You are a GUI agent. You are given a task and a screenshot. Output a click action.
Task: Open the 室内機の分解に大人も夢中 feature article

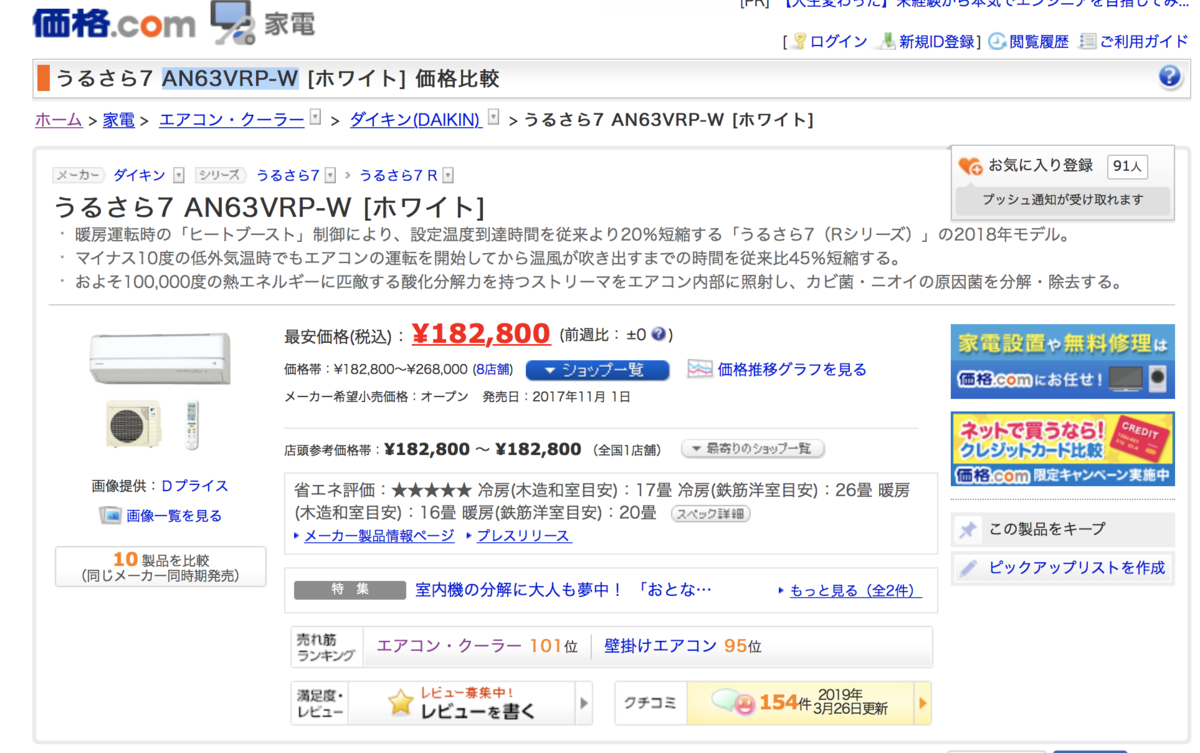(x=564, y=590)
